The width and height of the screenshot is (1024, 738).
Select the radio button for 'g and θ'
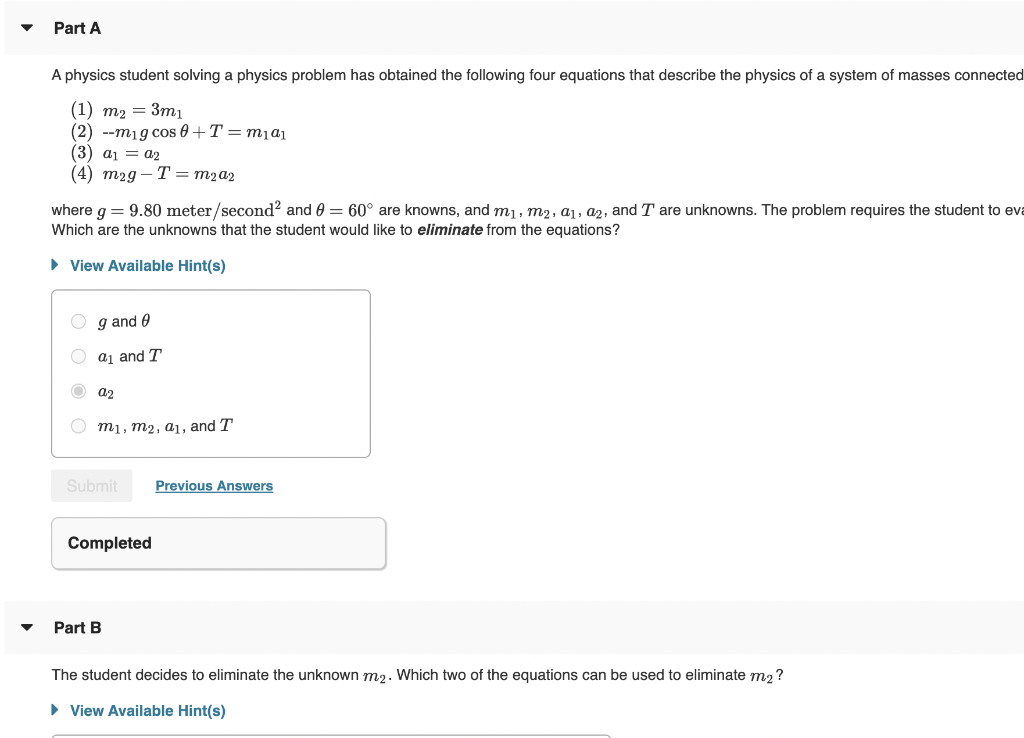[78, 321]
